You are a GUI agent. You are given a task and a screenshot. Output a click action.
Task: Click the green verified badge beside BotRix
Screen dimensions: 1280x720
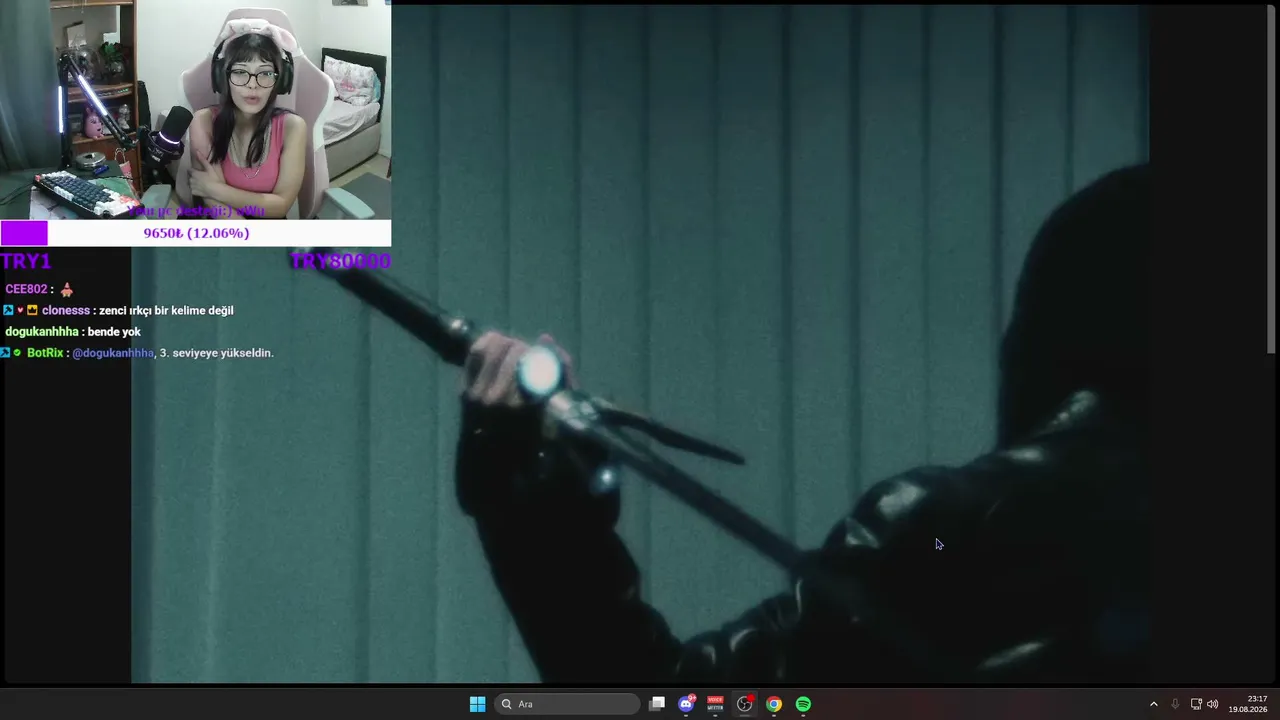[17, 353]
